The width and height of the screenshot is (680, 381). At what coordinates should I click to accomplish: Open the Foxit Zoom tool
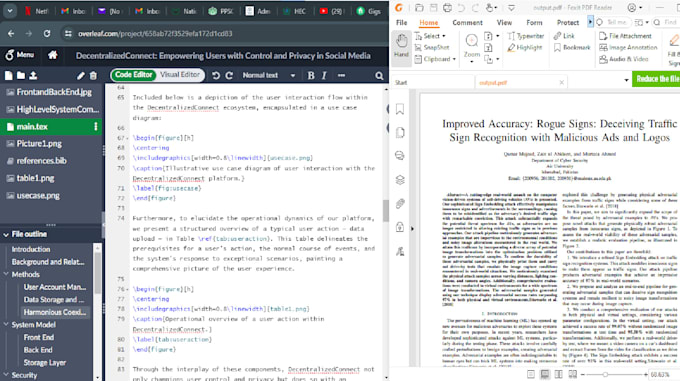471,47
